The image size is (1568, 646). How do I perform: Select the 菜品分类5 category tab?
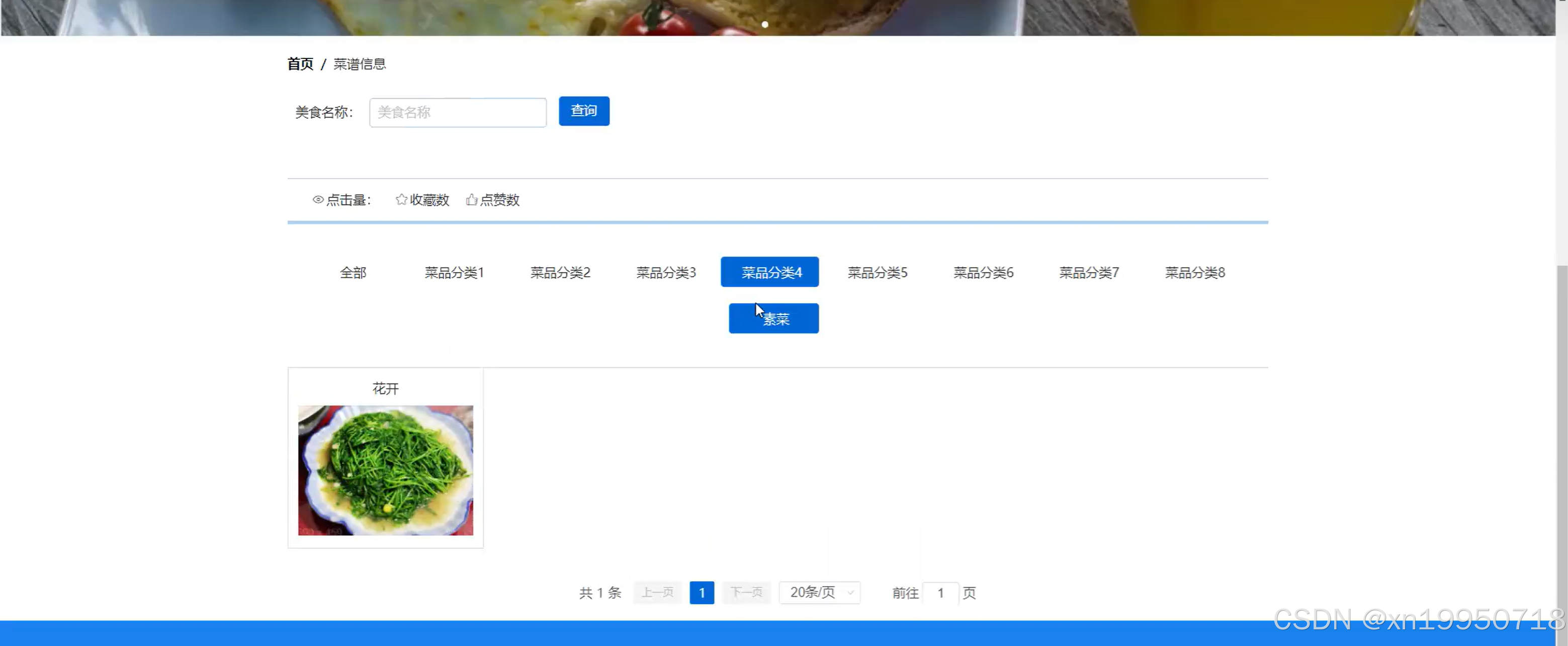click(x=877, y=272)
